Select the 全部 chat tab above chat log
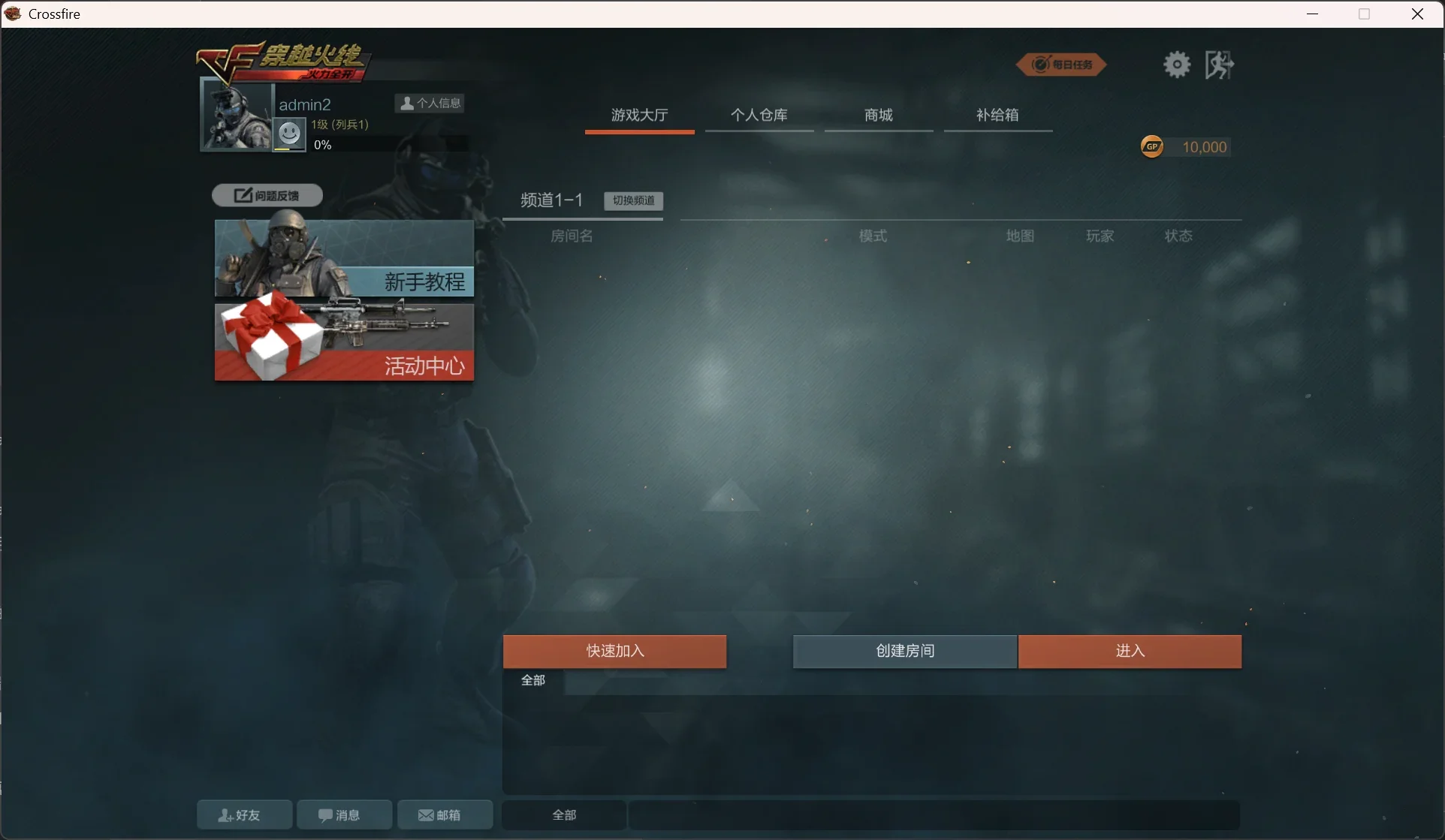1445x840 pixels. [533, 680]
